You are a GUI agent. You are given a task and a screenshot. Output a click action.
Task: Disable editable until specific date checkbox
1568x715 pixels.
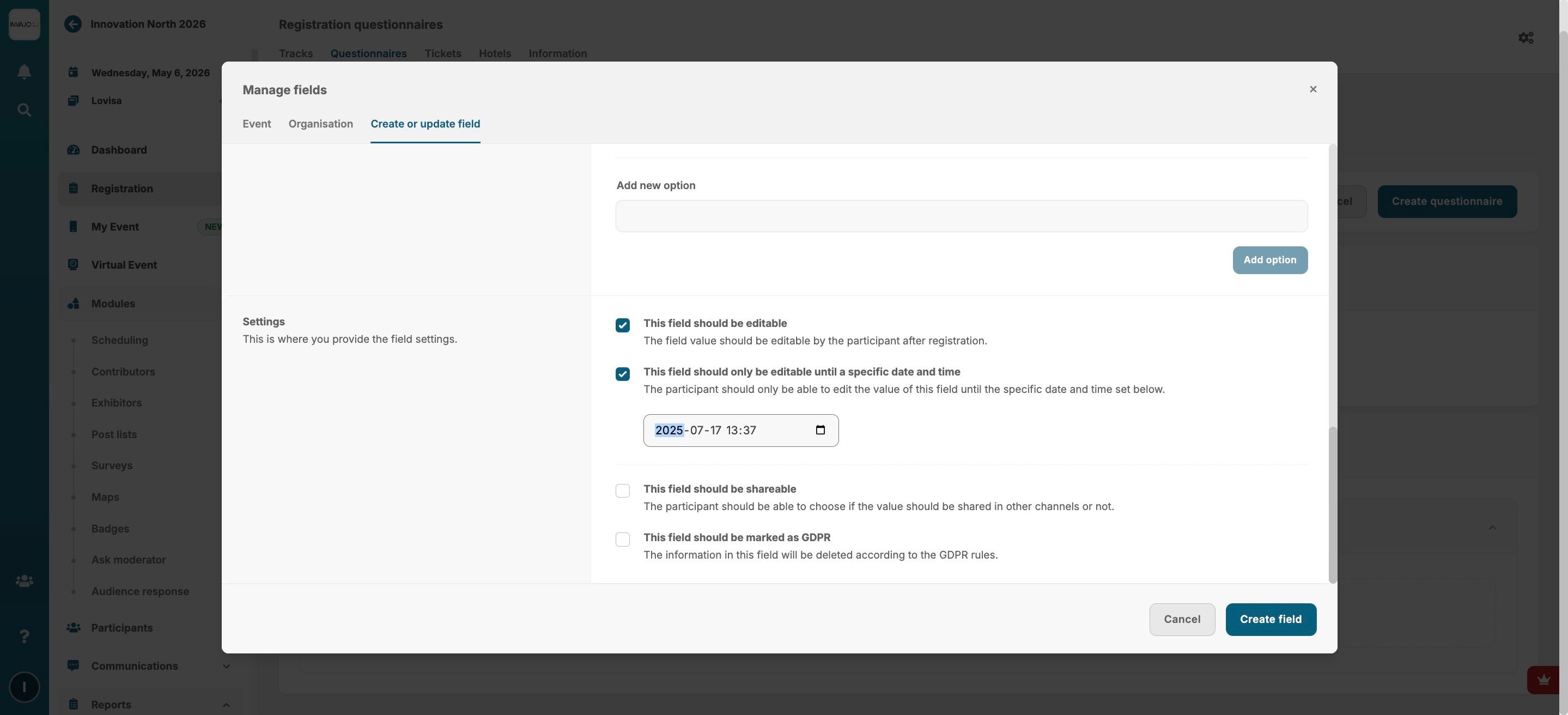coord(622,374)
